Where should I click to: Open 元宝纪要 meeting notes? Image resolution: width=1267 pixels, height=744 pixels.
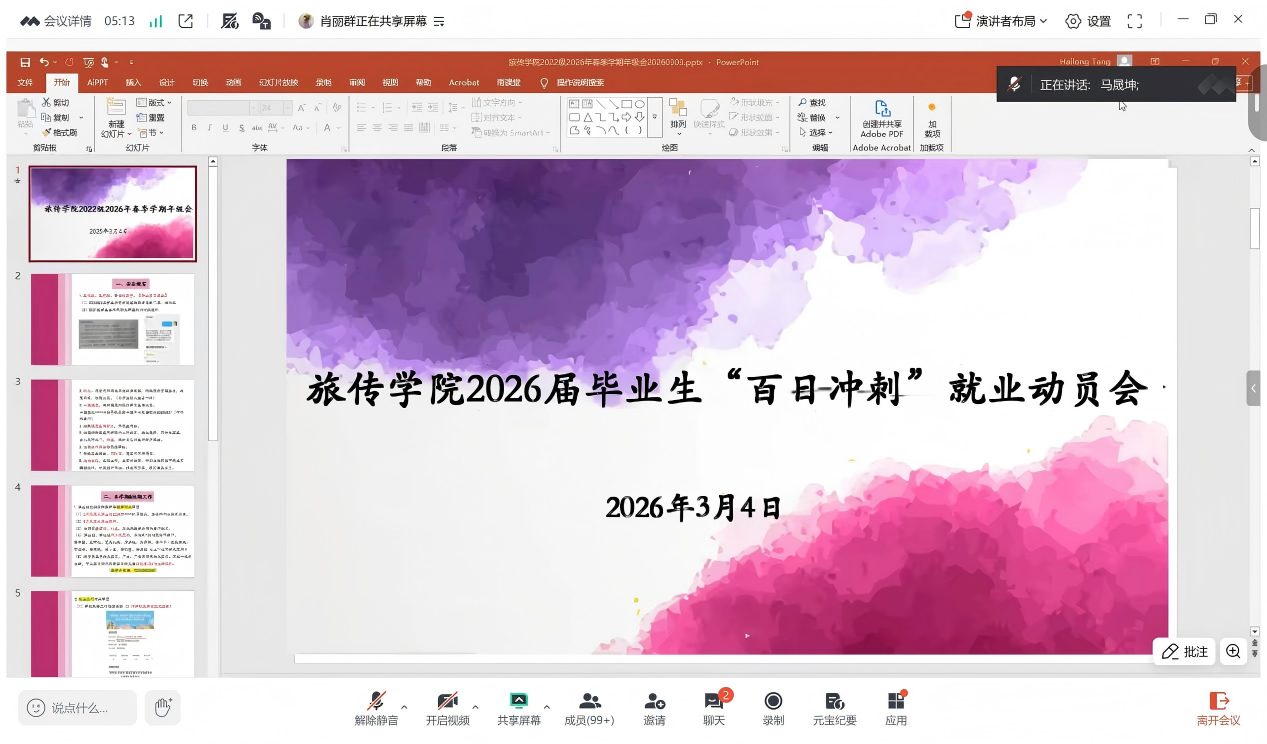(x=834, y=708)
